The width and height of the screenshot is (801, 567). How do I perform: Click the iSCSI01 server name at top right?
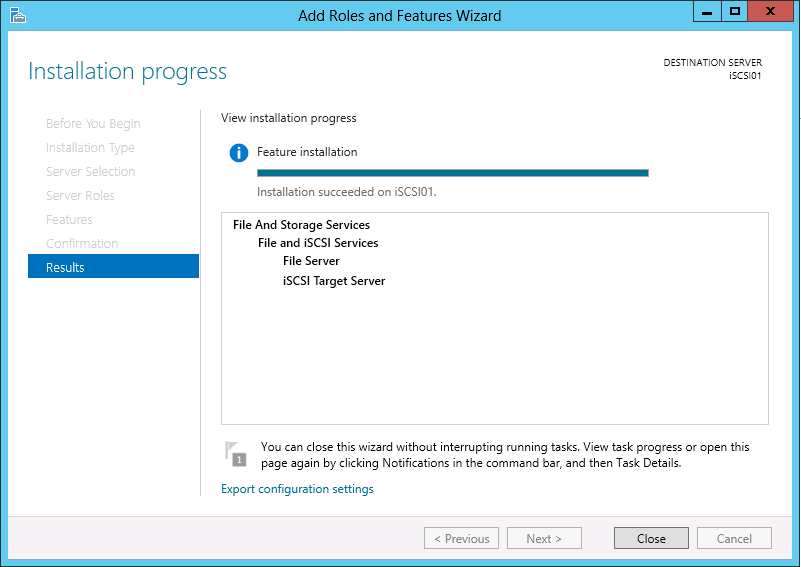tap(745, 76)
